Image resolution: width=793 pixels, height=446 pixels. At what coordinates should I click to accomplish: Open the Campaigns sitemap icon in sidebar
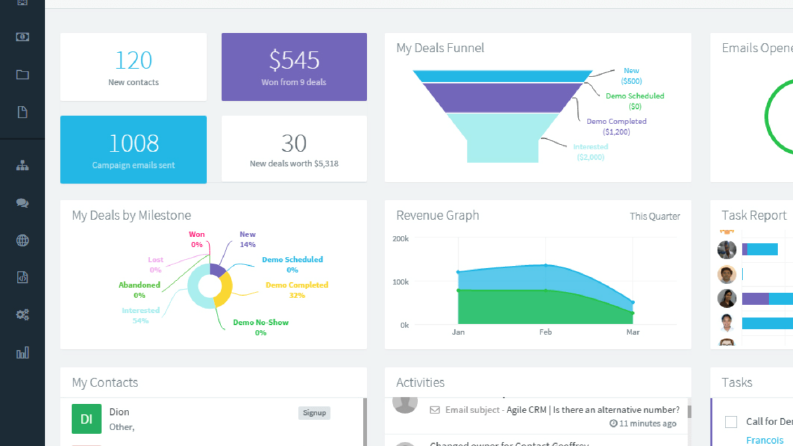(x=22, y=165)
